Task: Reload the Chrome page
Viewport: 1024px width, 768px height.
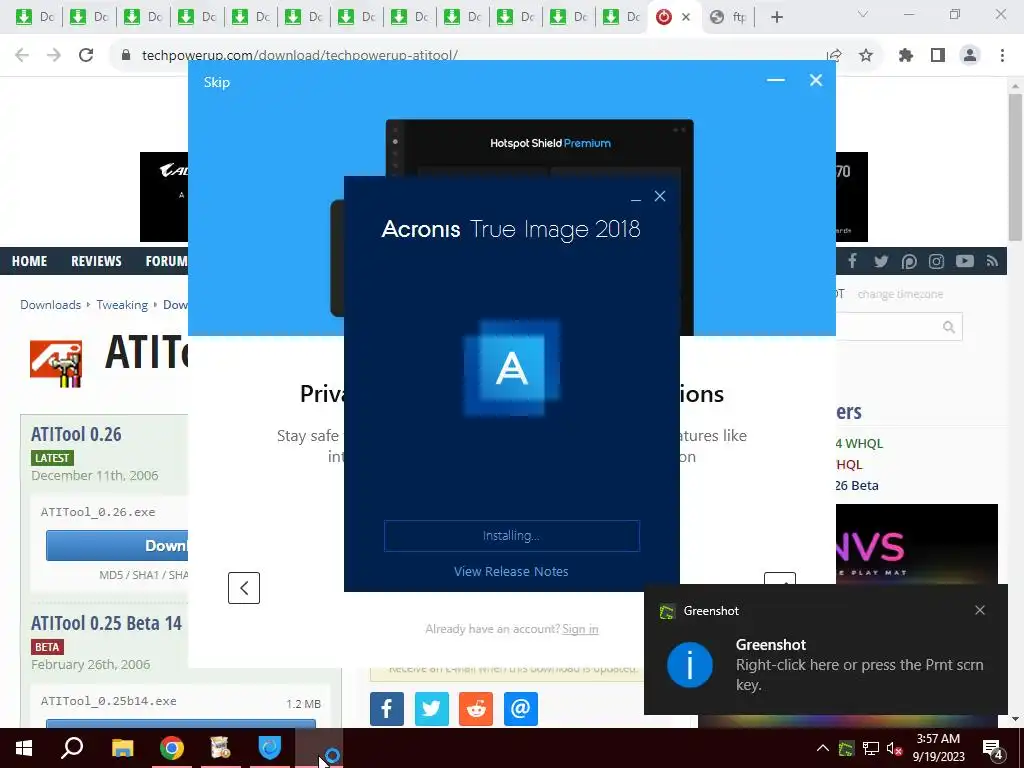Action: pyautogui.click(x=86, y=55)
